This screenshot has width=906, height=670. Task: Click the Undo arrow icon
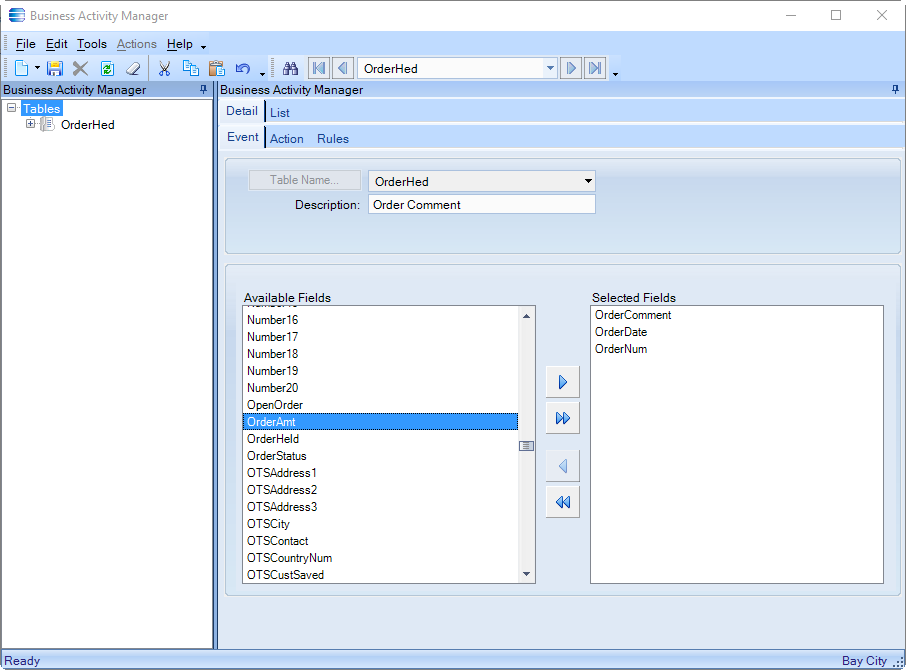[x=242, y=69]
